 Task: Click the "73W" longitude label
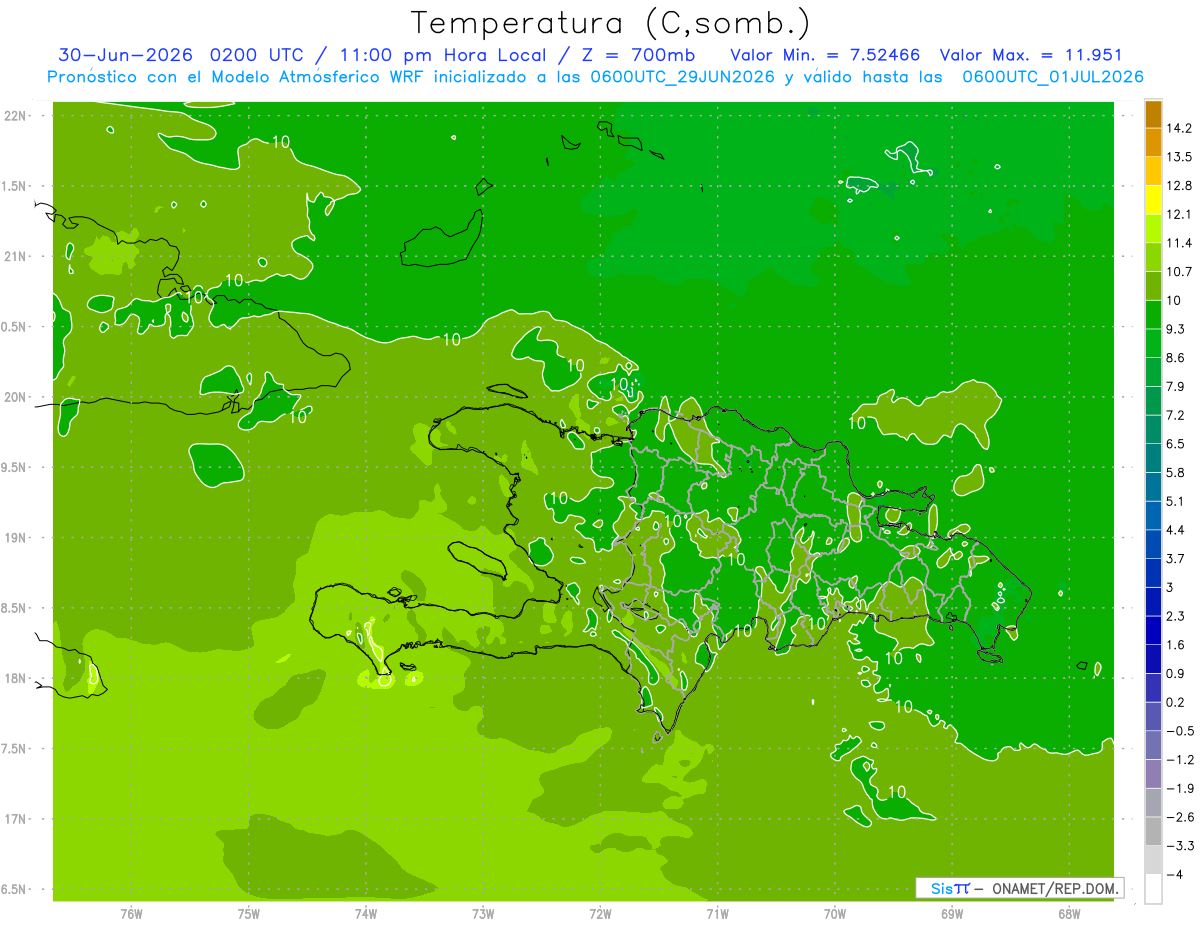pos(483,913)
